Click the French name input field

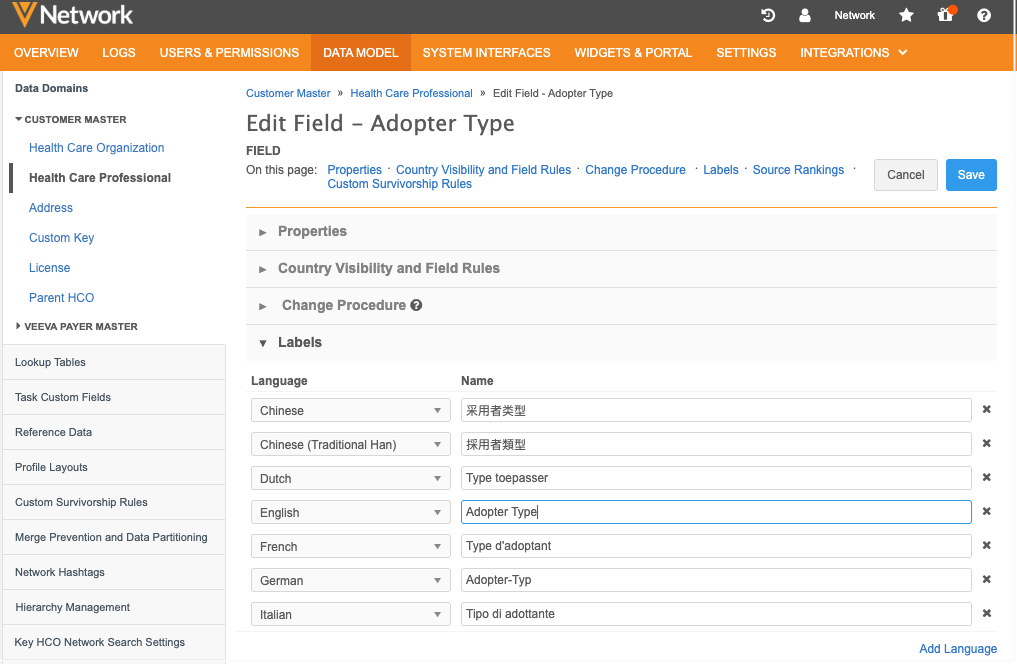pyautogui.click(x=715, y=546)
